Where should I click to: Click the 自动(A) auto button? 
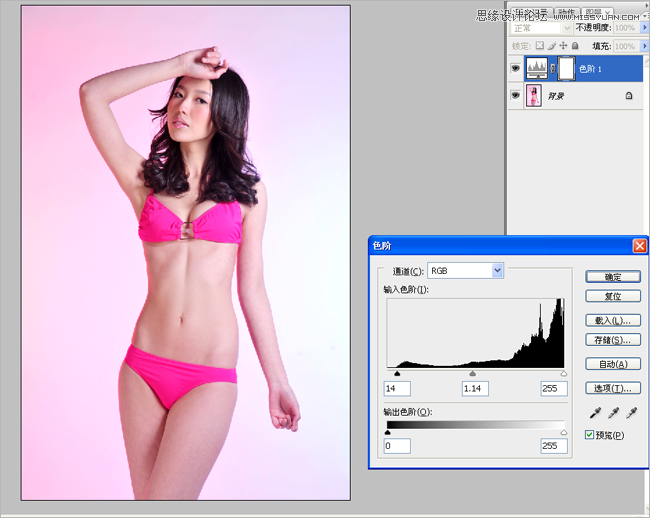[x=613, y=364]
